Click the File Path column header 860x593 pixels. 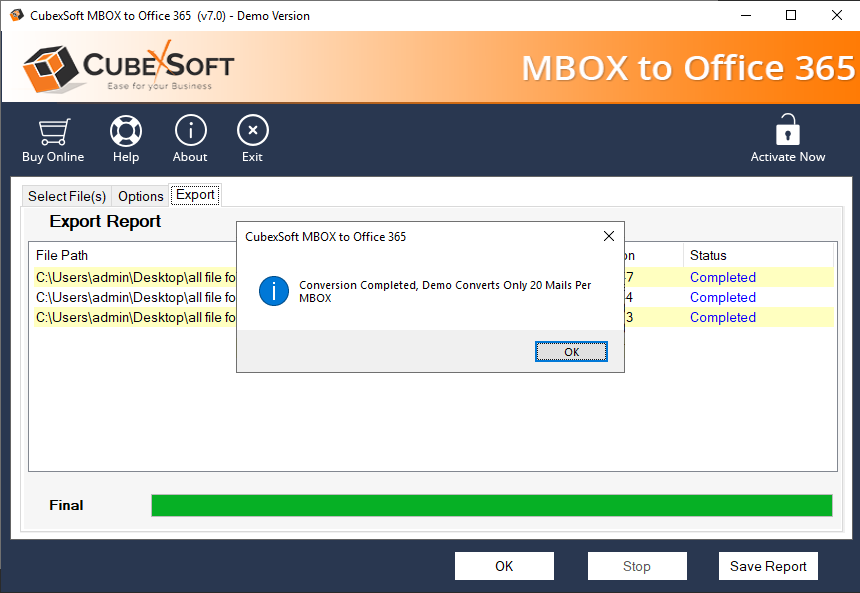coord(62,255)
